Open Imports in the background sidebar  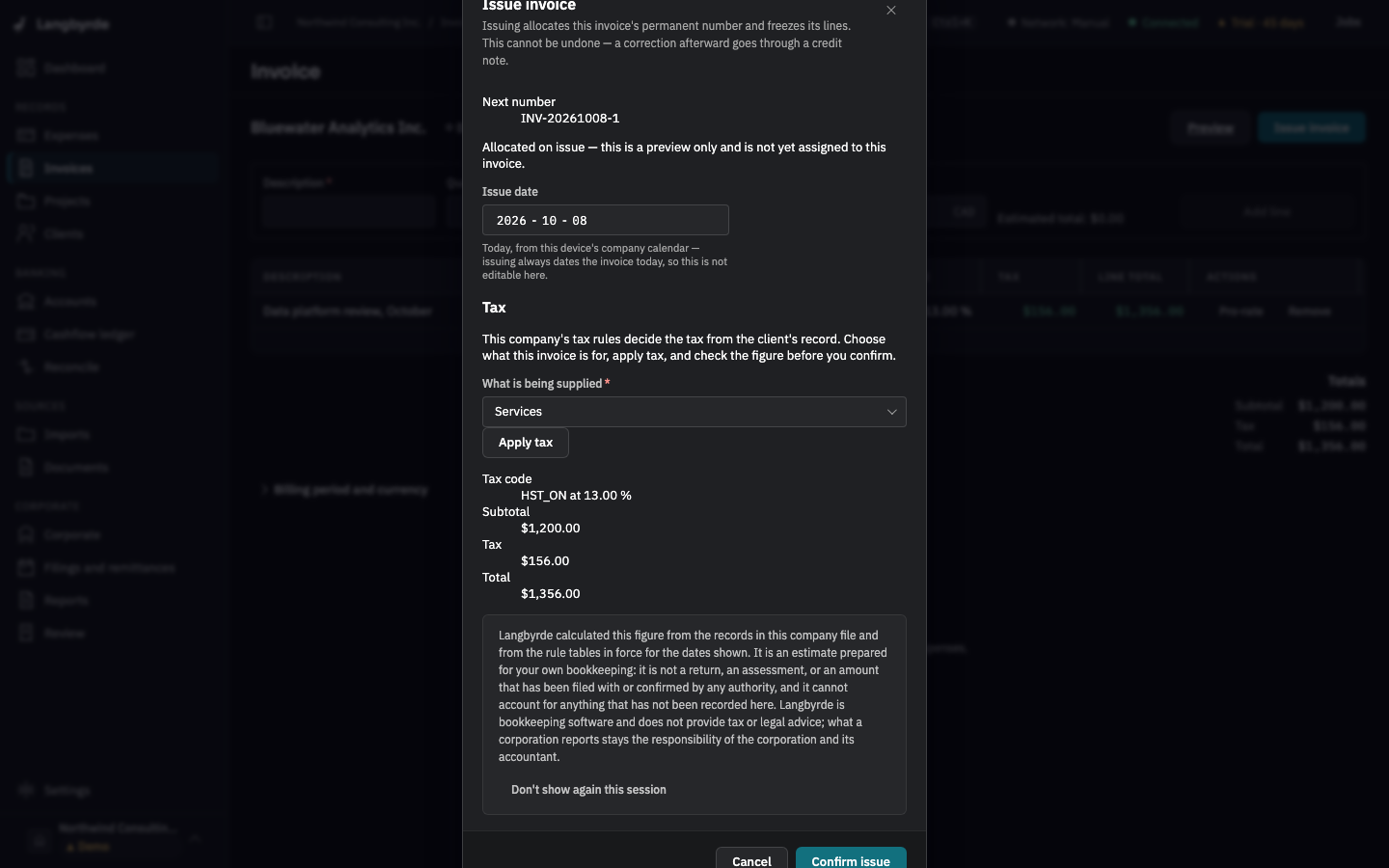pos(112,435)
